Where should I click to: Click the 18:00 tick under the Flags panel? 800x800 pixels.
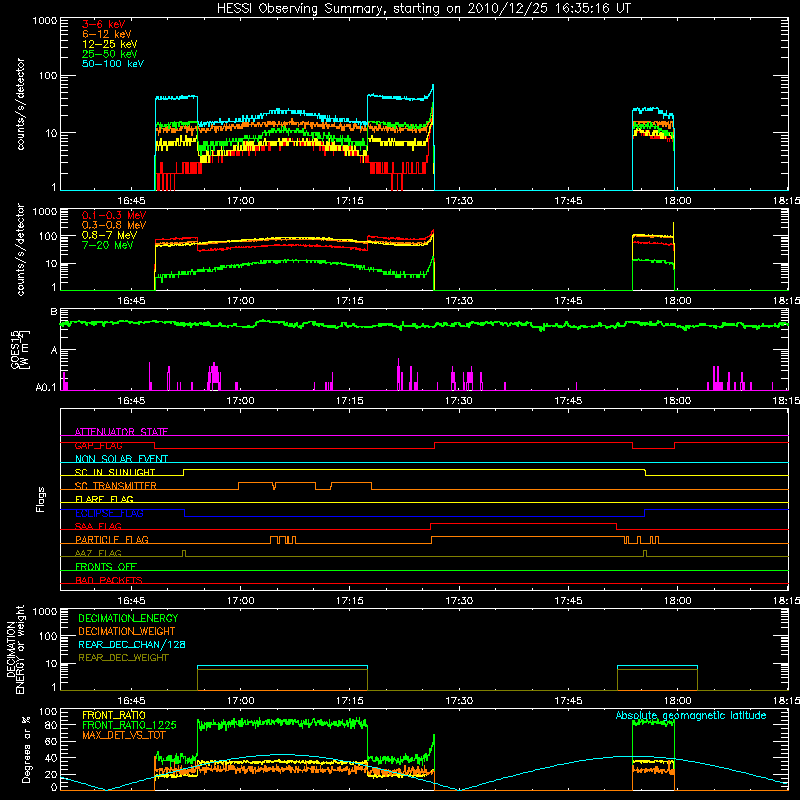(x=677, y=601)
